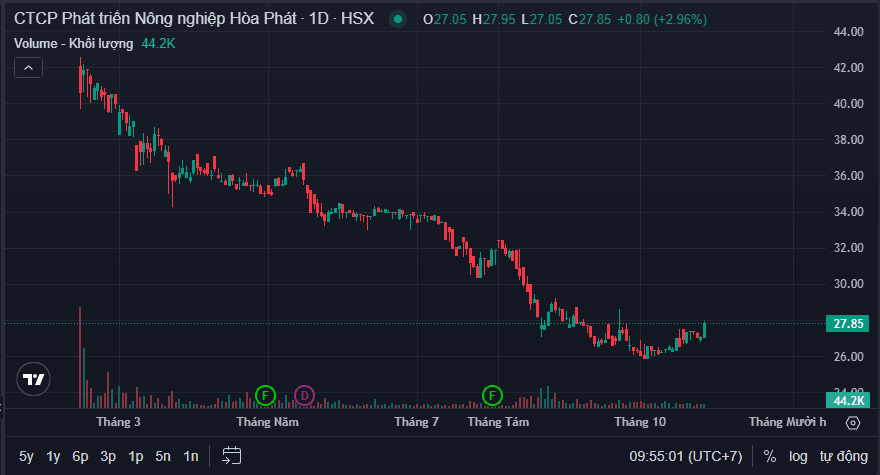The image size is (880, 475).
Task: Select the 1y time range
Action: pos(53,456)
